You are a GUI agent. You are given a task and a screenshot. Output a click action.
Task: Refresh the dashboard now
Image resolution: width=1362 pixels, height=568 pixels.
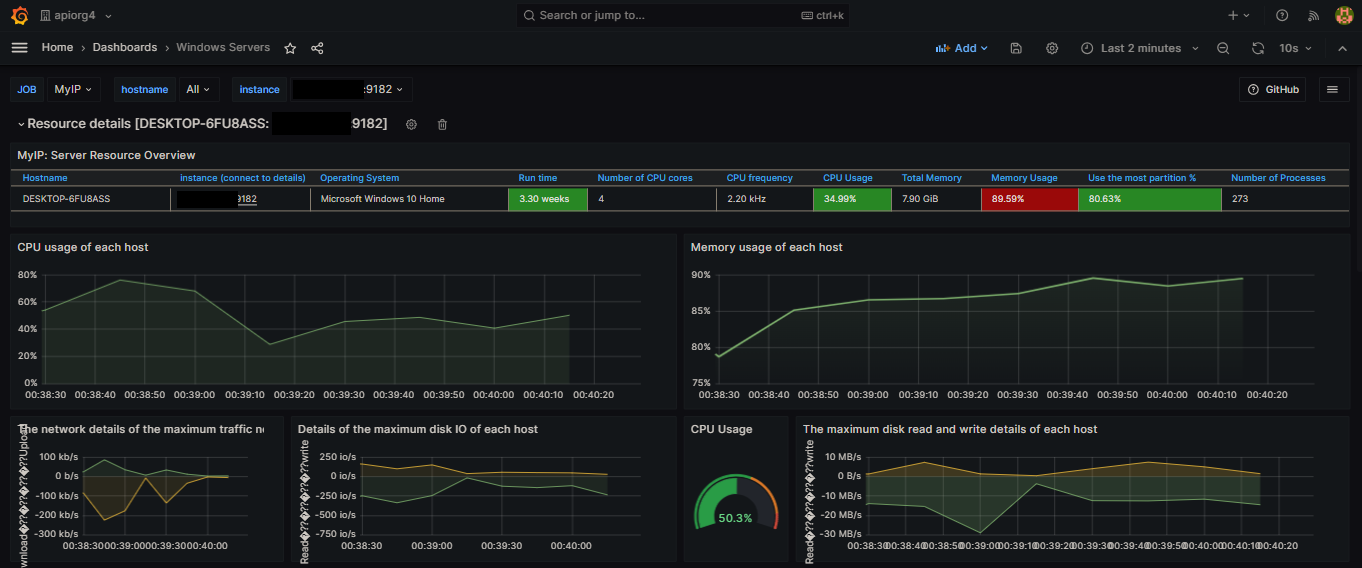1258,48
